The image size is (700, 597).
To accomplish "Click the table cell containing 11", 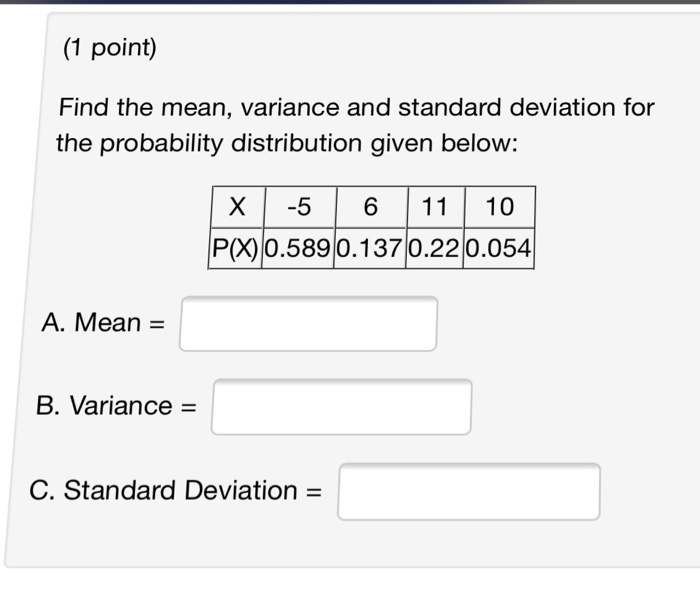I will tap(435, 207).
